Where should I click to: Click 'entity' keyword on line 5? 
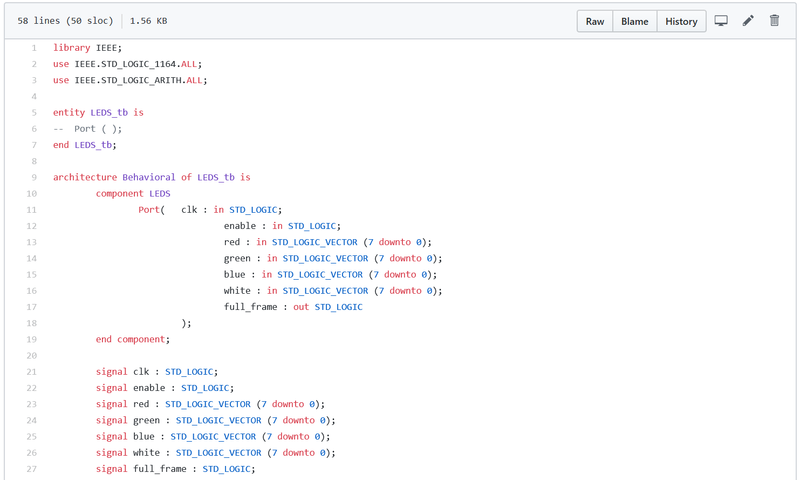tap(69, 113)
